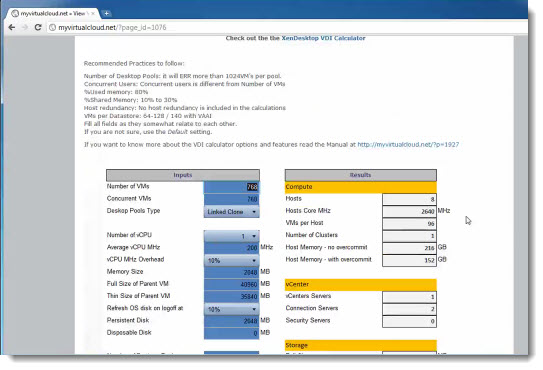Click the Results table header

tap(360, 175)
